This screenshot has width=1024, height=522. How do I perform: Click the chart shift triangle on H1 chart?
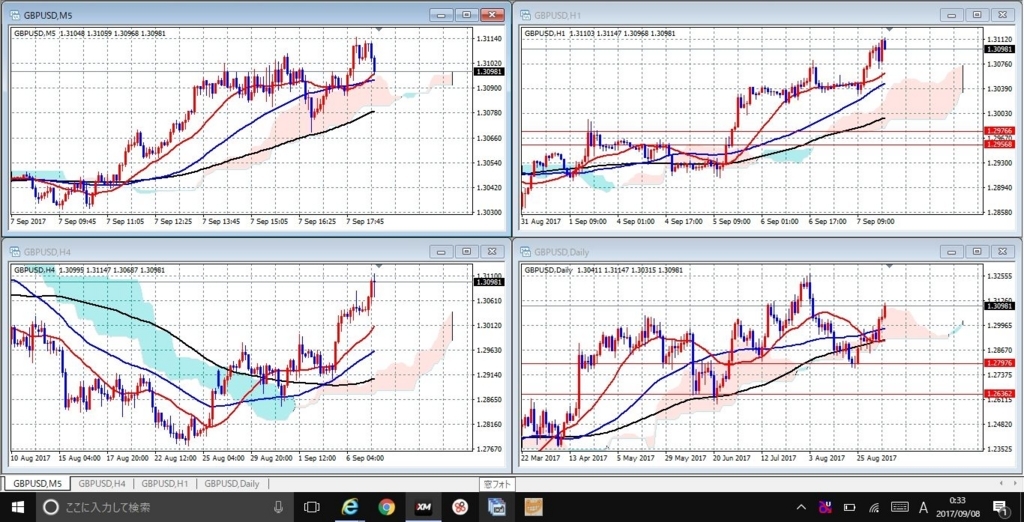coord(889,30)
